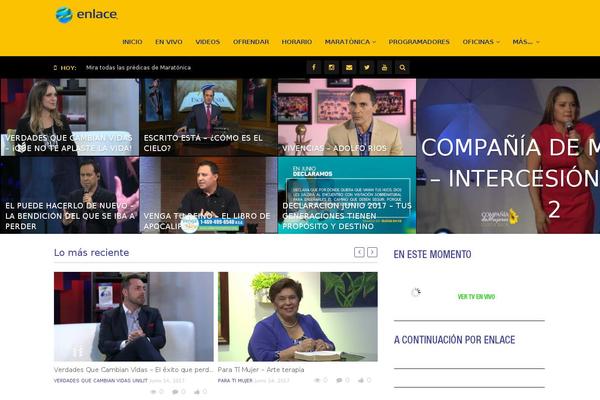Open OFRENDAR menu item
The image size is (600, 400).
click(x=251, y=42)
